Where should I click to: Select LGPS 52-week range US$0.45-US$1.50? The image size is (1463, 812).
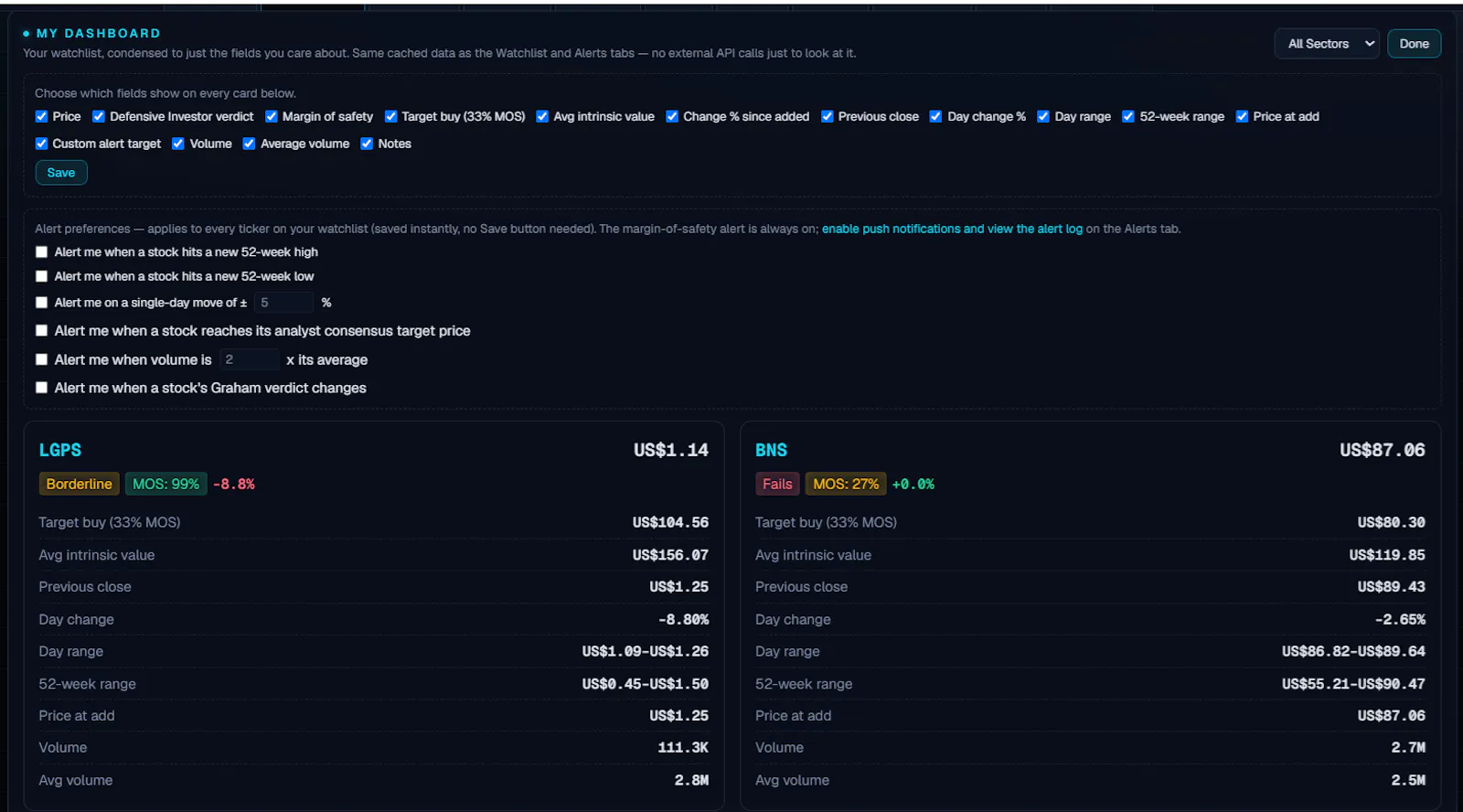[x=646, y=684]
